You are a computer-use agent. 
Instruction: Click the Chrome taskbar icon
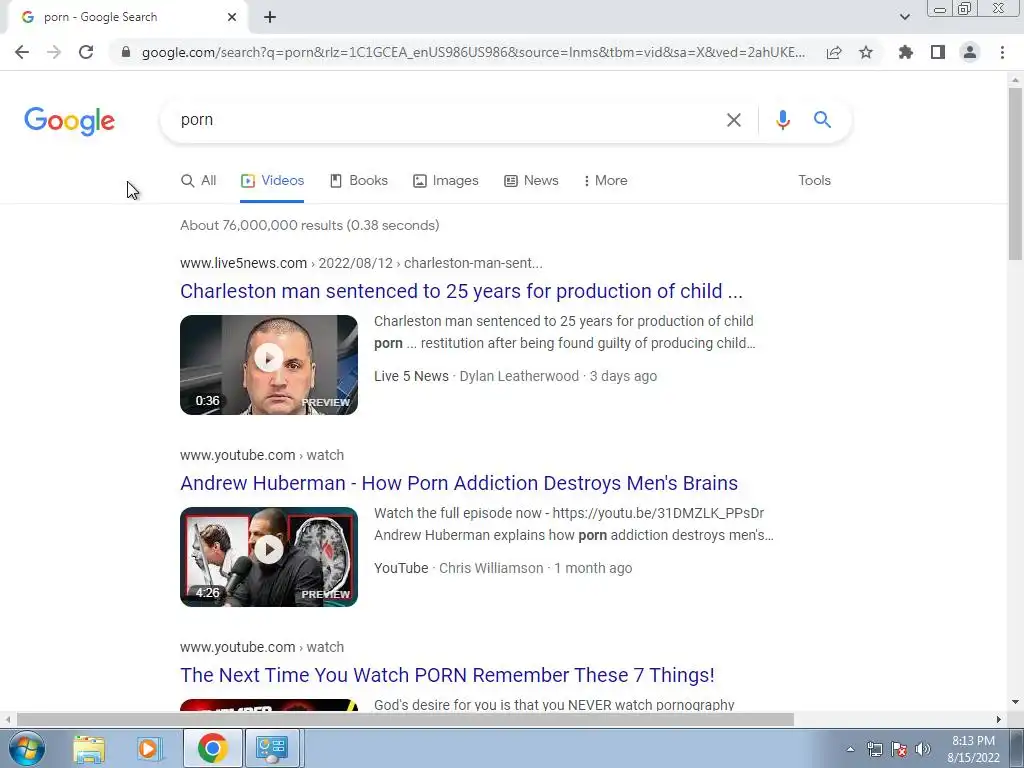212,748
